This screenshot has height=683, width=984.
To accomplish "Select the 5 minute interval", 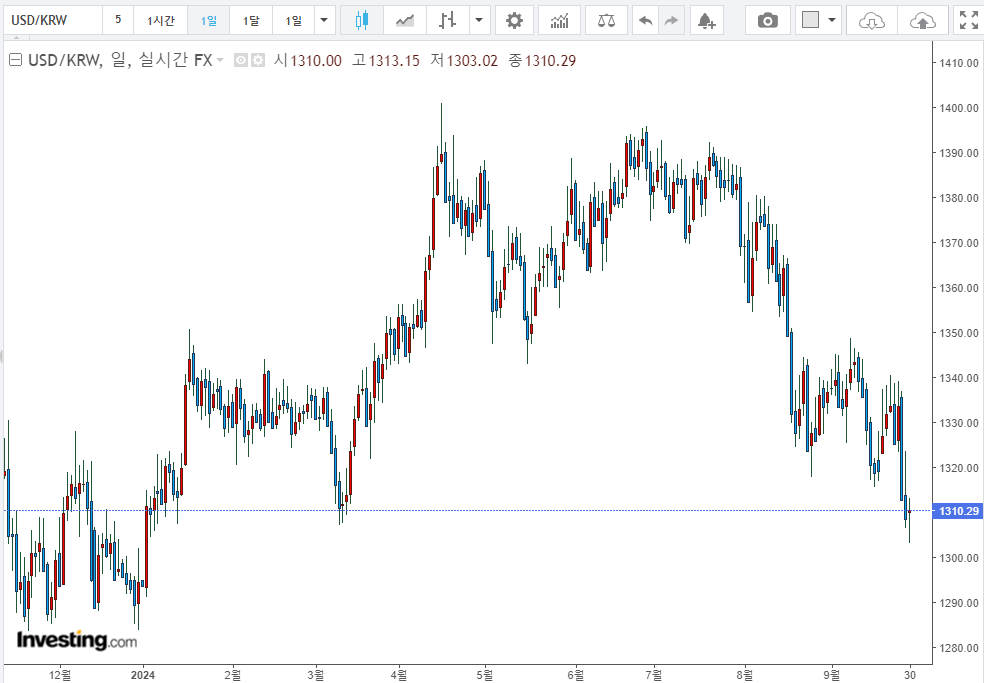I will point(118,20).
